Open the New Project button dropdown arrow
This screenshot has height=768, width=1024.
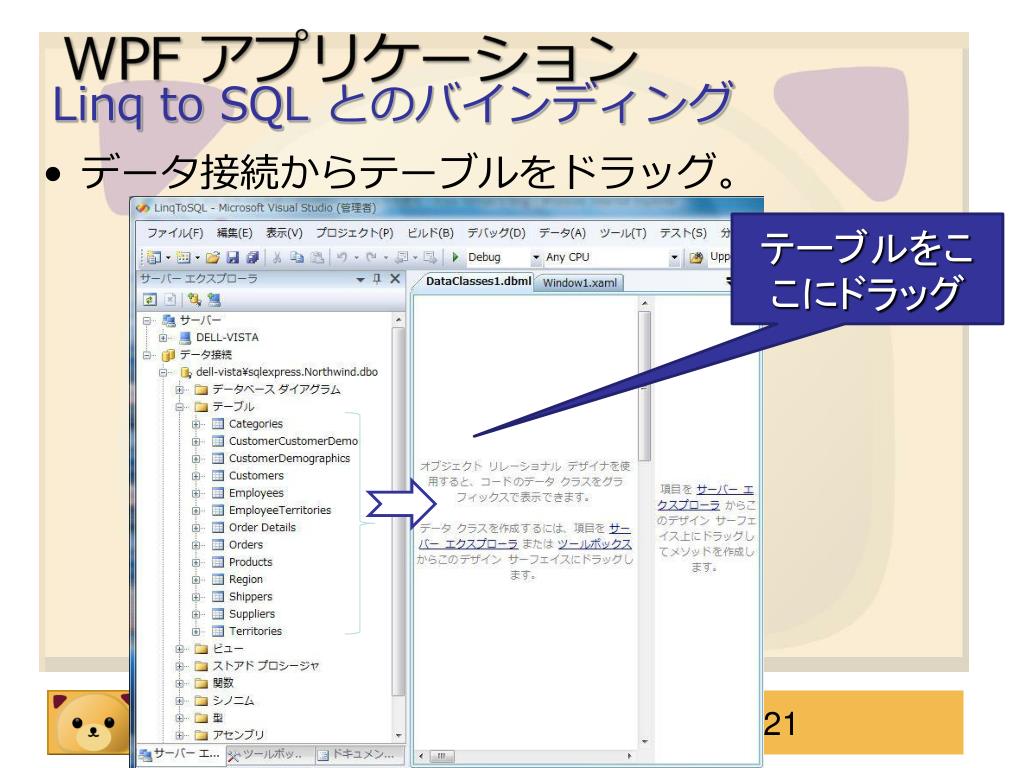[x=168, y=257]
